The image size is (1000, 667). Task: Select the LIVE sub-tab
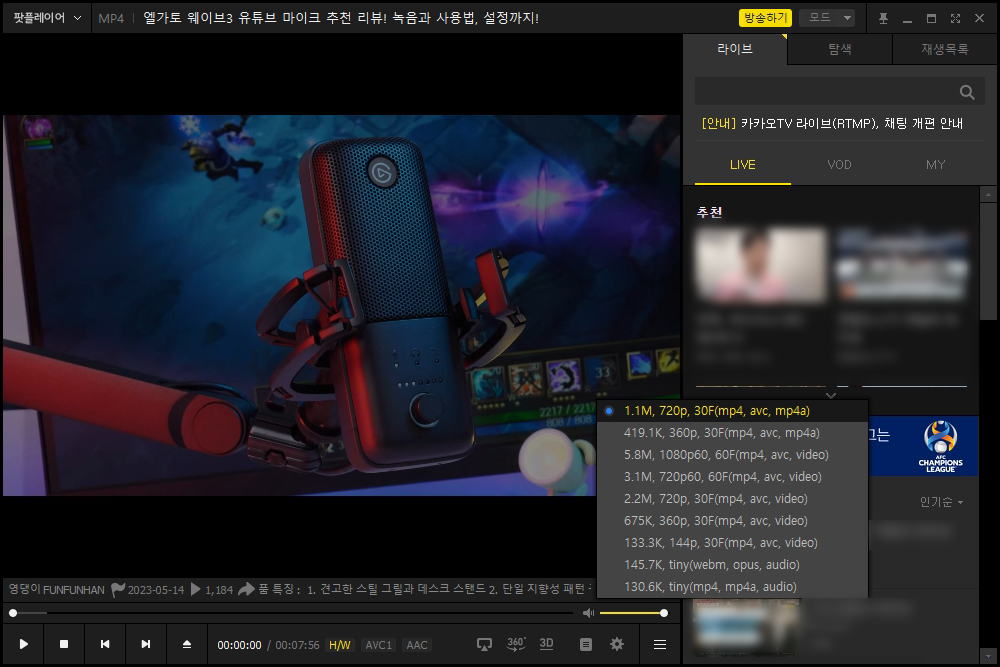742,165
